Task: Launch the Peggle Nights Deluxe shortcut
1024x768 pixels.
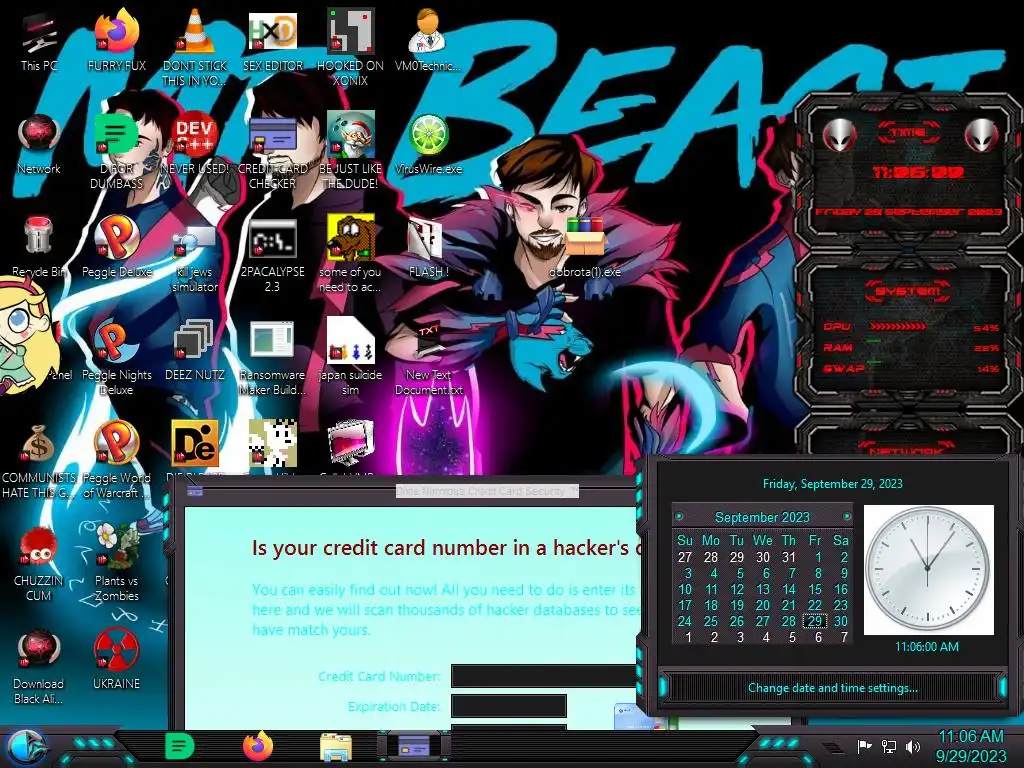Action: (x=116, y=358)
